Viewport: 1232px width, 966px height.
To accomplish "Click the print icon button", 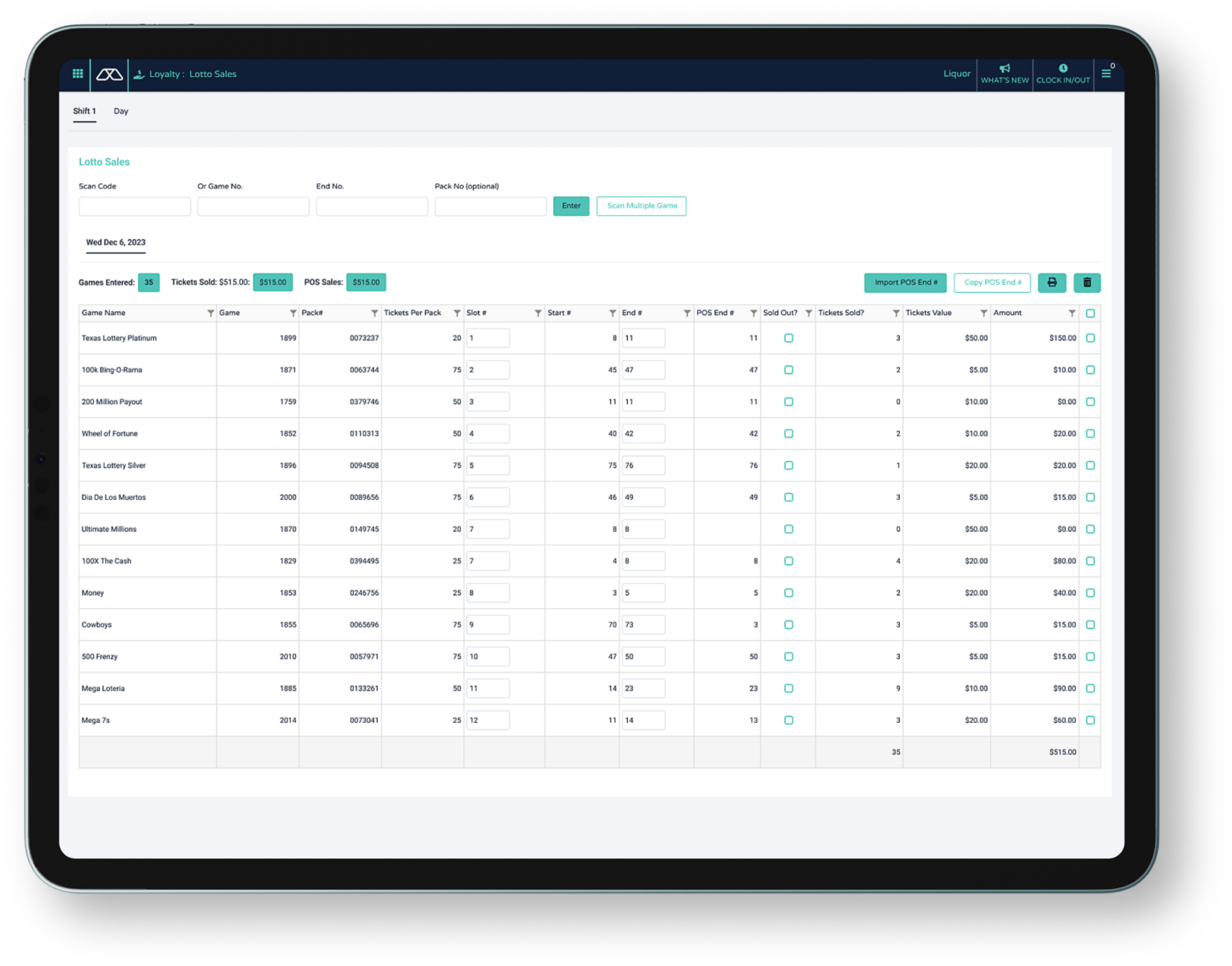I will (x=1052, y=282).
